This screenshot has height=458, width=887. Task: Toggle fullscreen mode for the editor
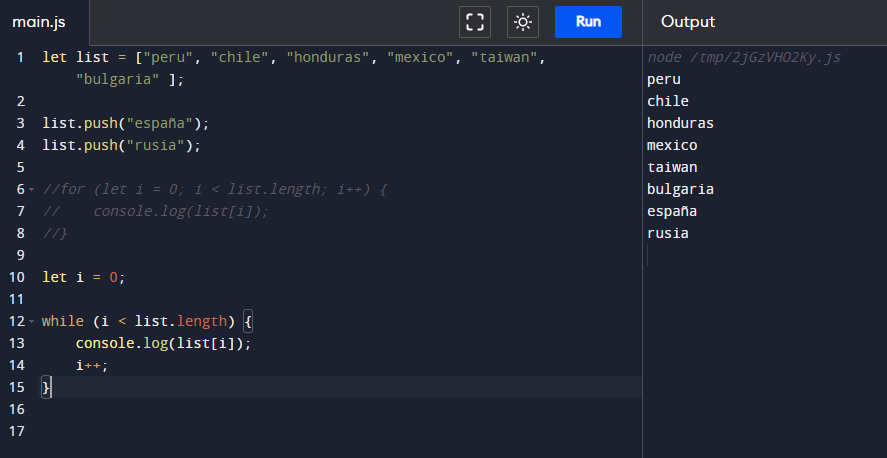click(x=475, y=22)
